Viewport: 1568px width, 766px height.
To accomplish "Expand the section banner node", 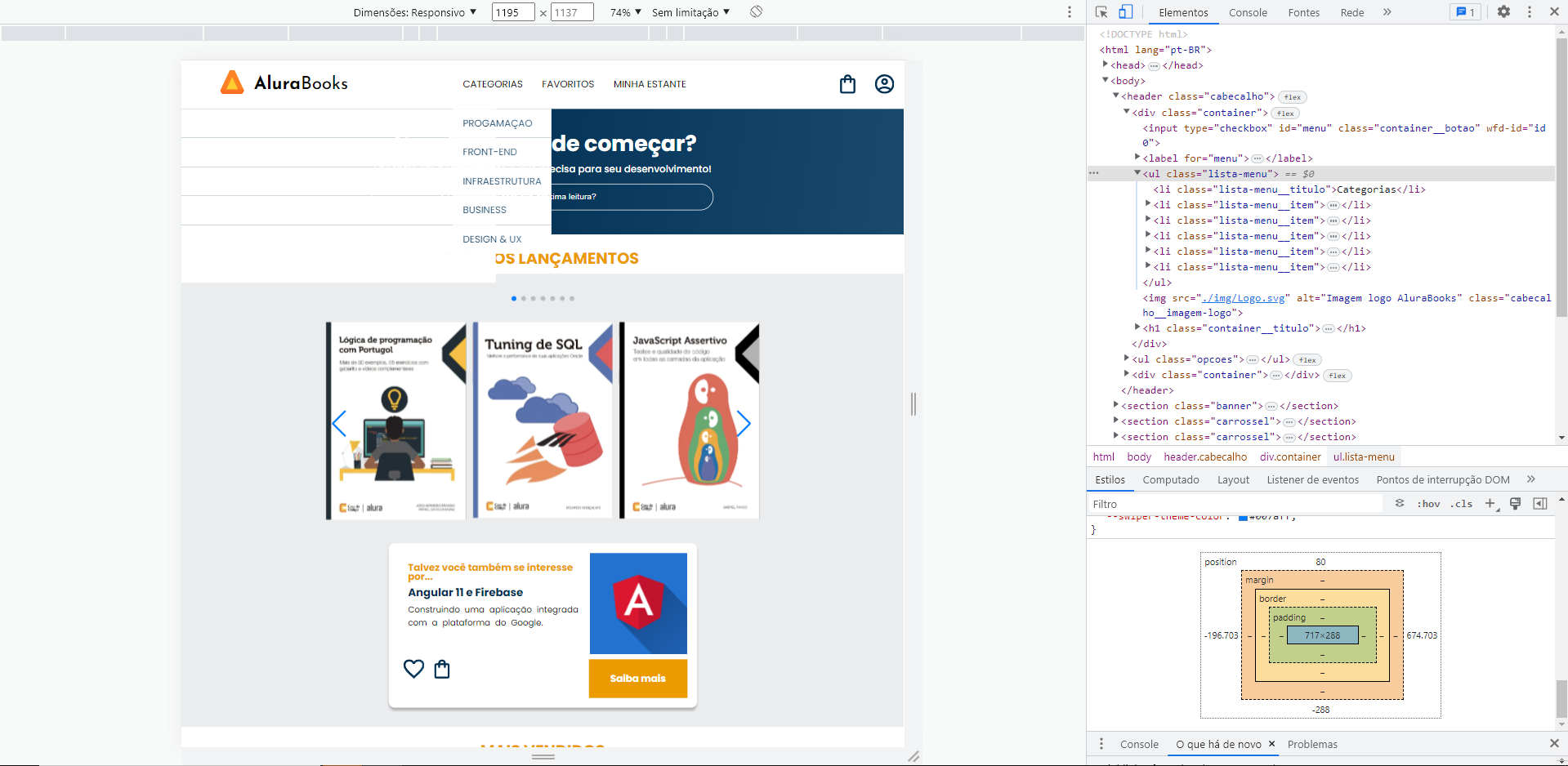I will (x=1116, y=405).
